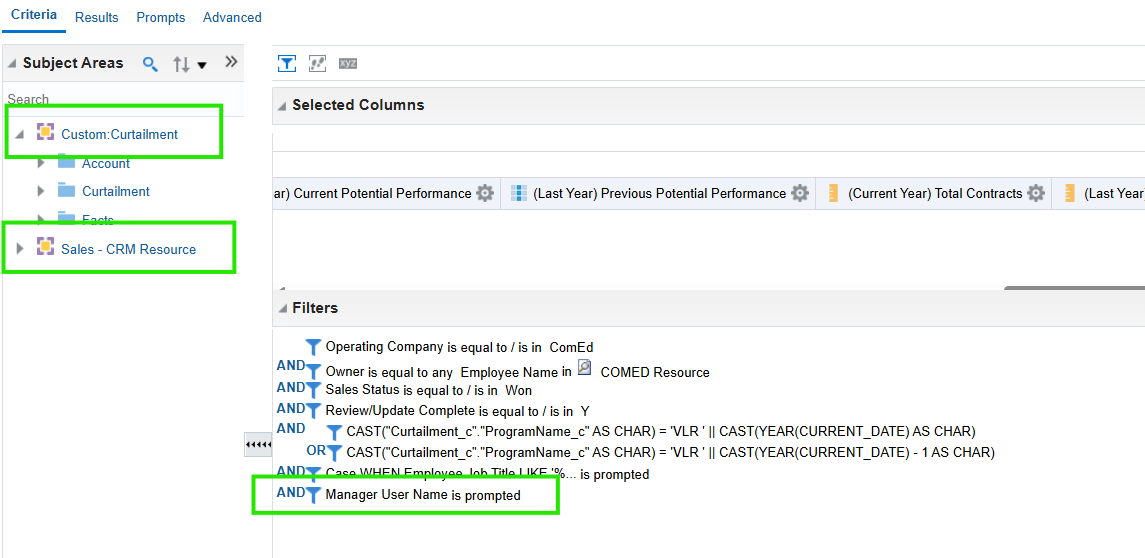Click the AND operator before Owner filter
The width and height of the screenshot is (1145, 558).
point(291,366)
